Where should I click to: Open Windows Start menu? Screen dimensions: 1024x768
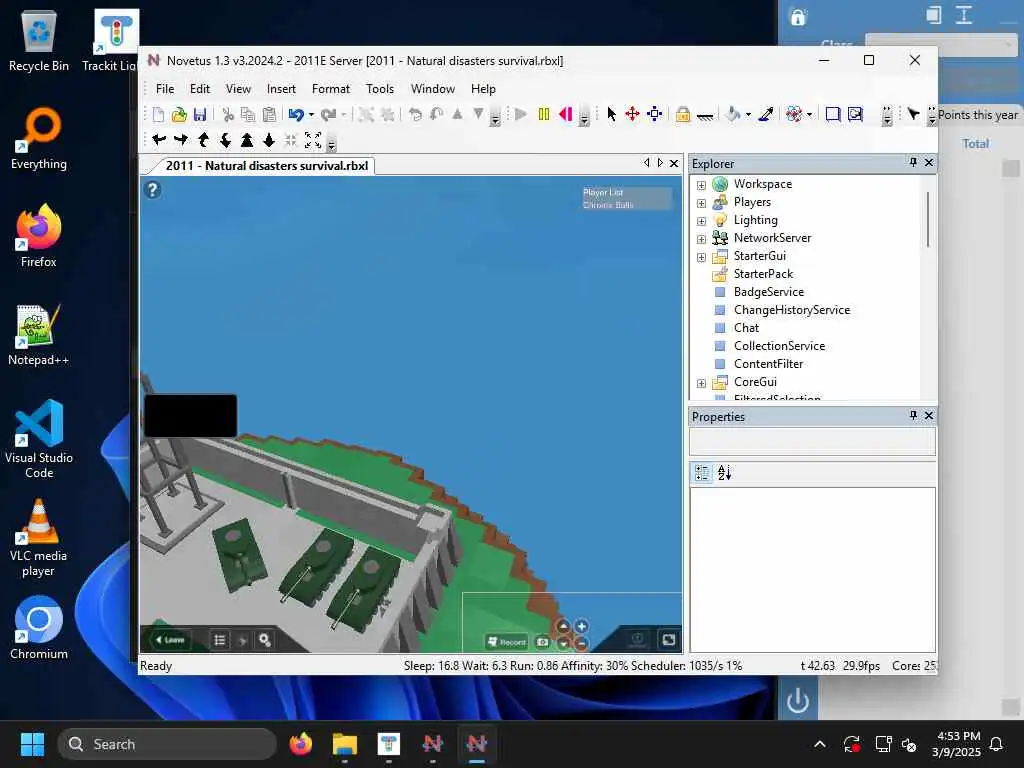[32, 744]
